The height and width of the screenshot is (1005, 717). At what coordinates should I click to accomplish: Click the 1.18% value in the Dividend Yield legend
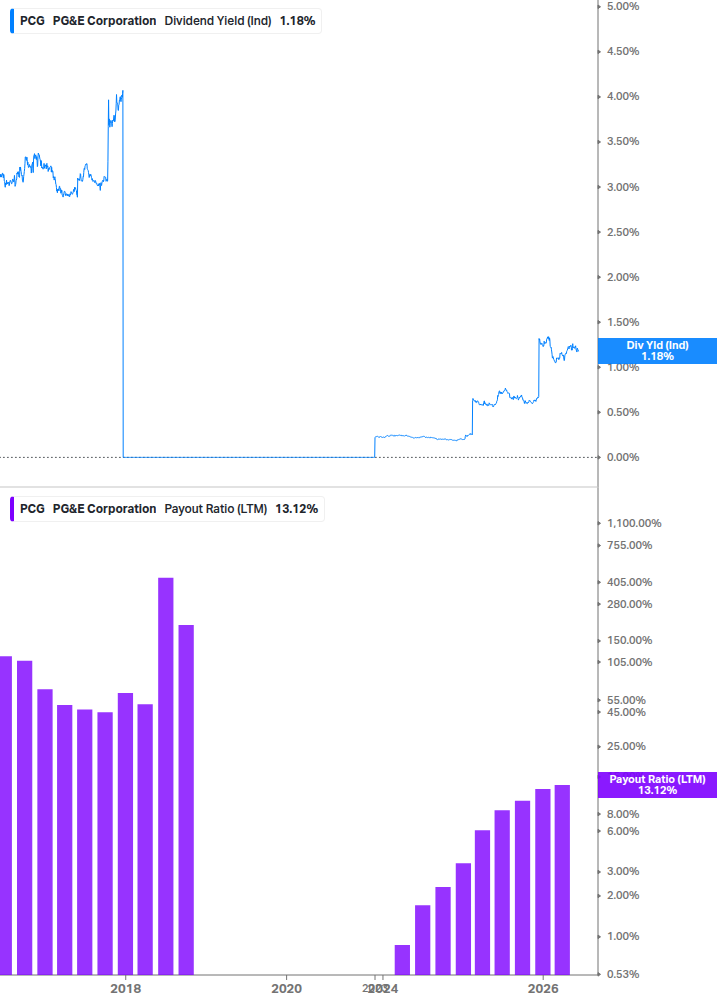[x=297, y=21]
